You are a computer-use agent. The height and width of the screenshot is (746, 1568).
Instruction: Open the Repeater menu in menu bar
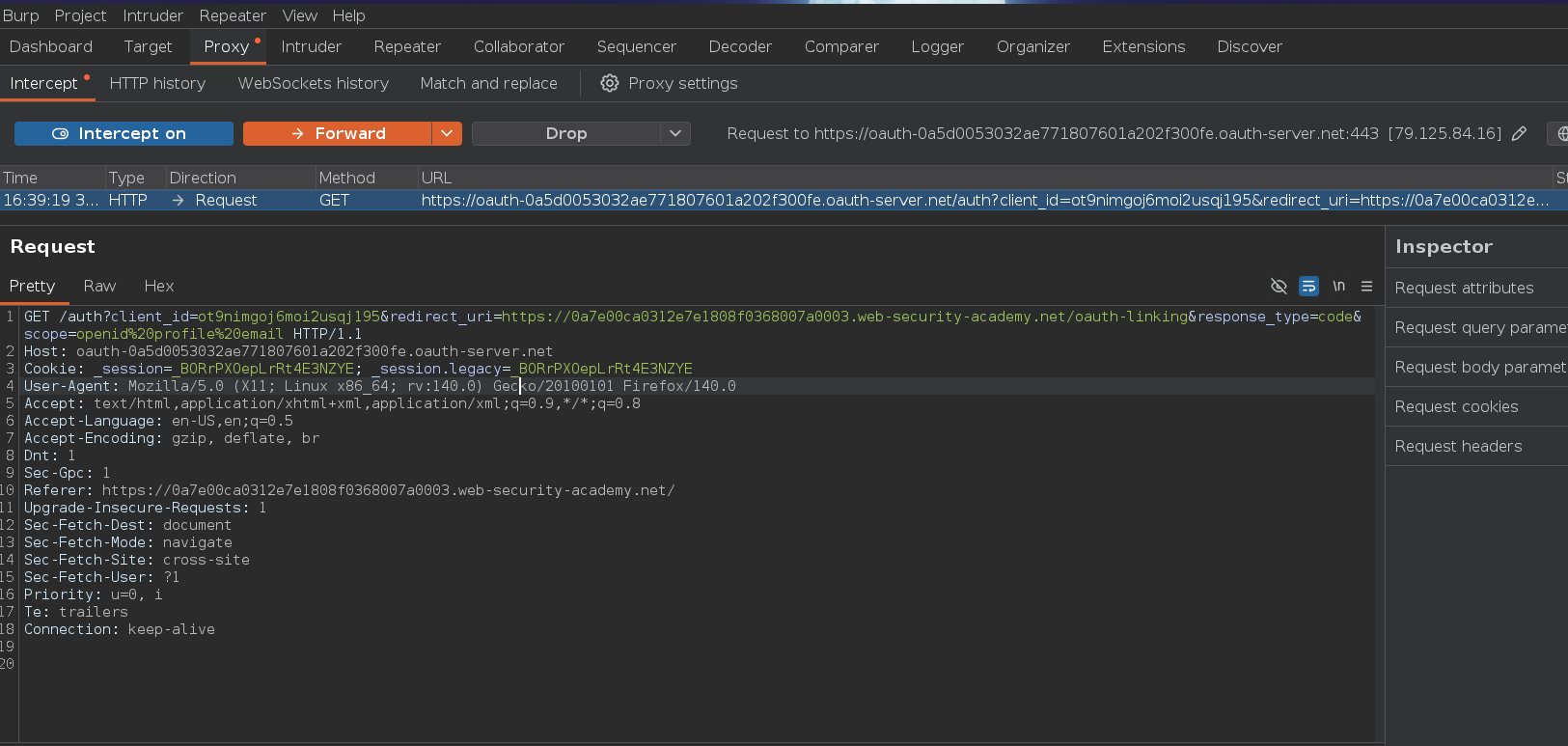233,15
